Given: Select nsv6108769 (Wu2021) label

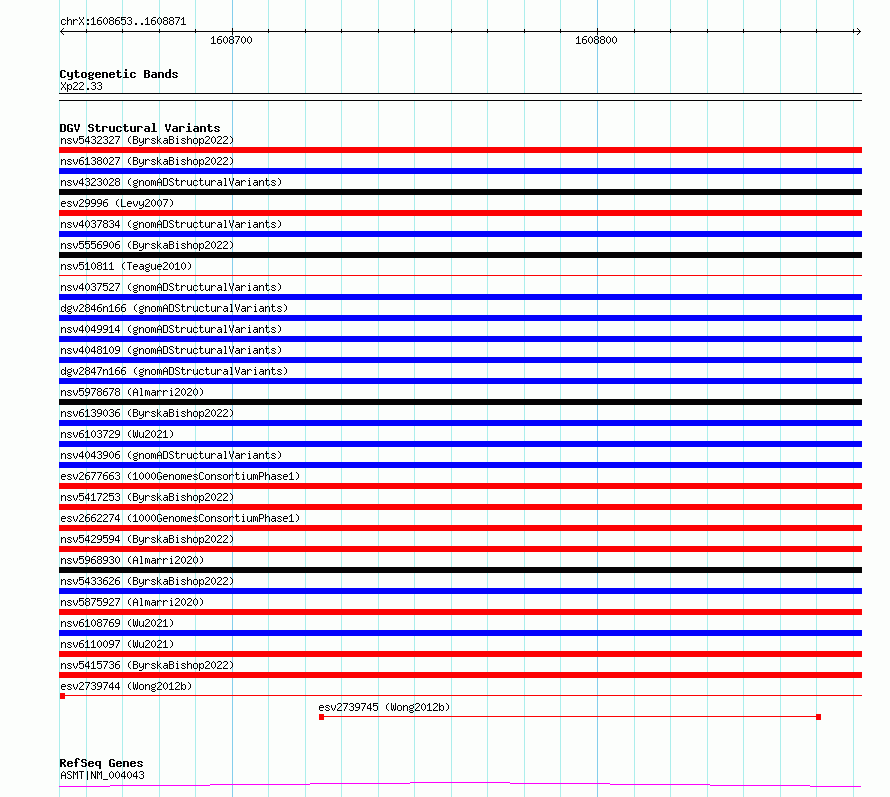Looking at the screenshot, I should click(x=117, y=623).
